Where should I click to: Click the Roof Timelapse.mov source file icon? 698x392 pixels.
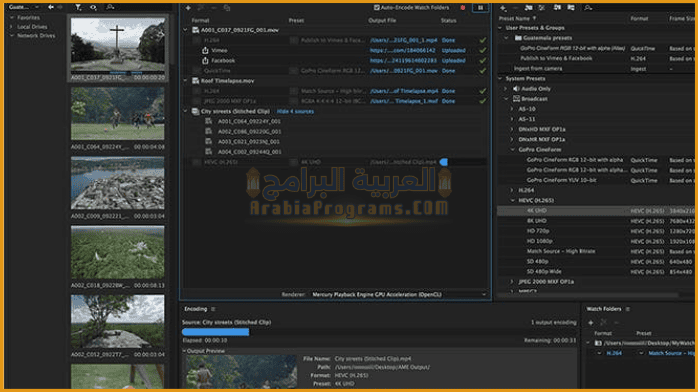click(x=195, y=81)
